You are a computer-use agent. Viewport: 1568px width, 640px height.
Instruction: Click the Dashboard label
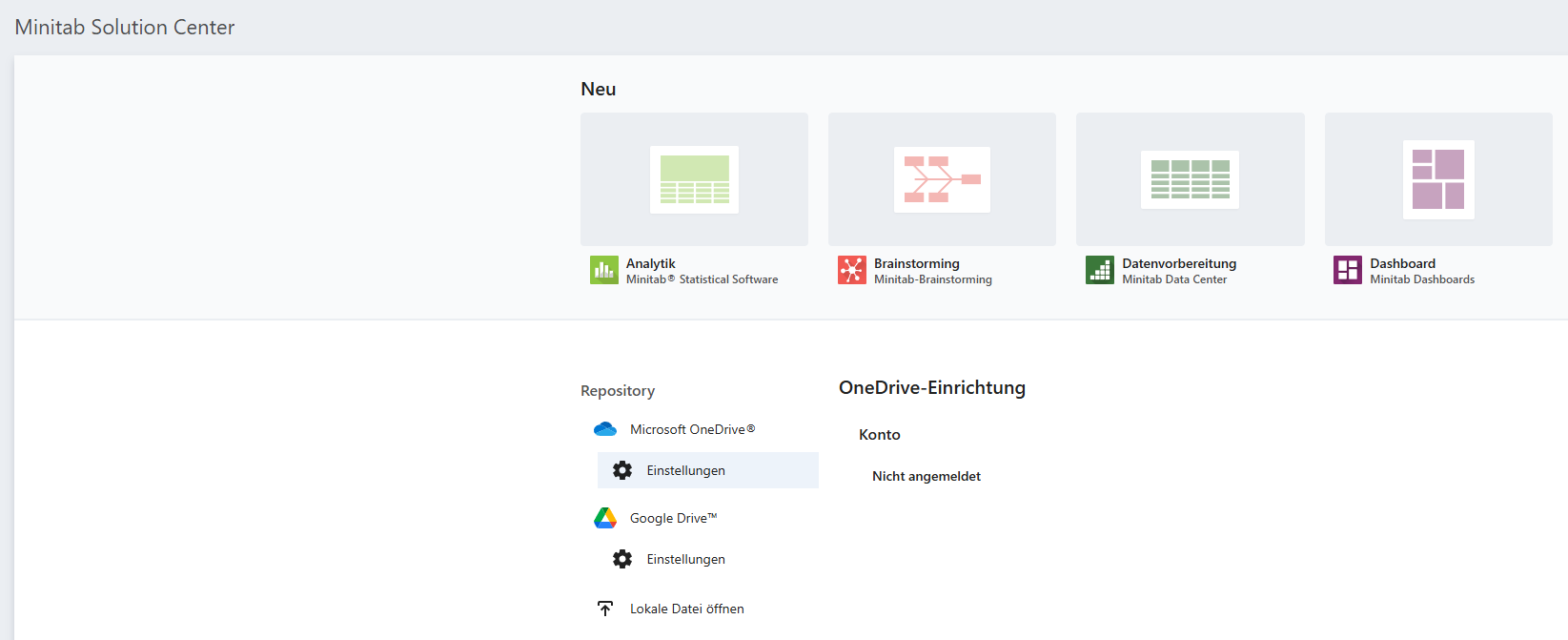coord(1402,263)
